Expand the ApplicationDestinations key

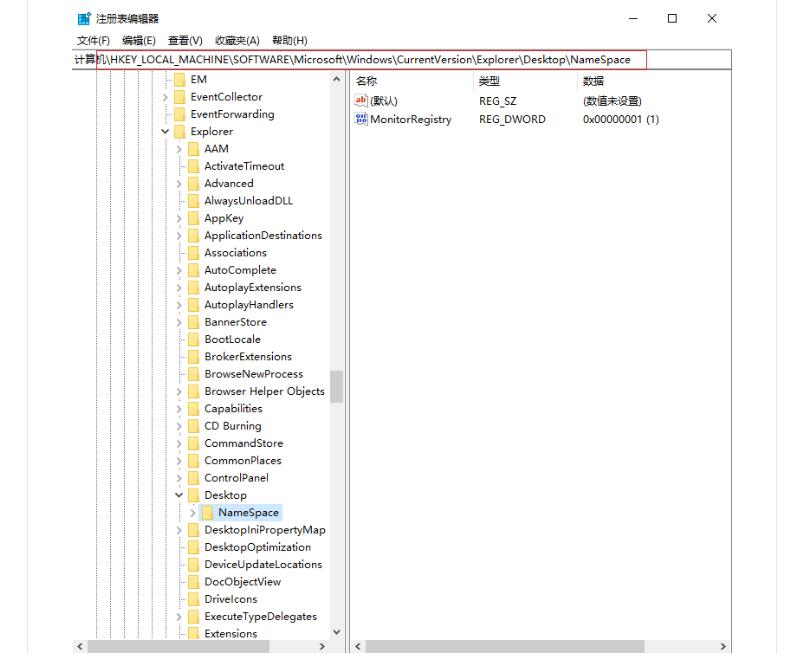[178, 236]
